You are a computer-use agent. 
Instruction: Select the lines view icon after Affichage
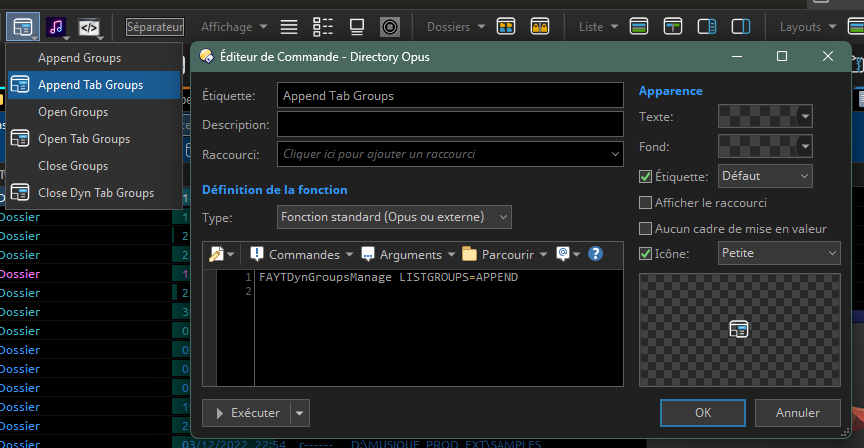[x=289, y=26]
